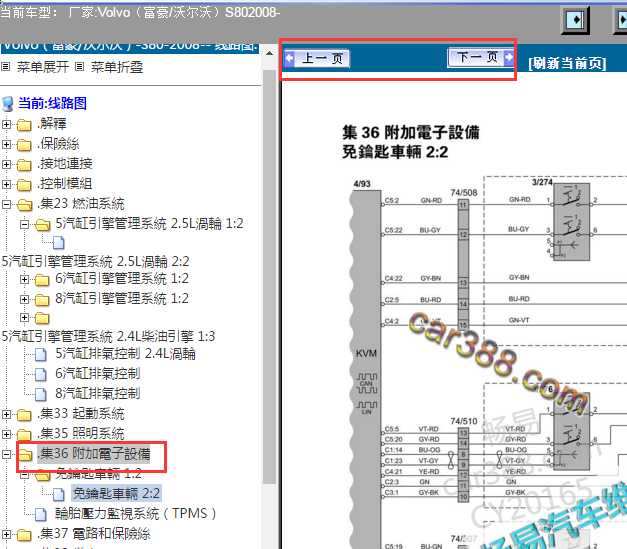Click page icon beside 輪胎壓力監視系統（TPMS）
The width and height of the screenshot is (627, 549).
point(40,514)
